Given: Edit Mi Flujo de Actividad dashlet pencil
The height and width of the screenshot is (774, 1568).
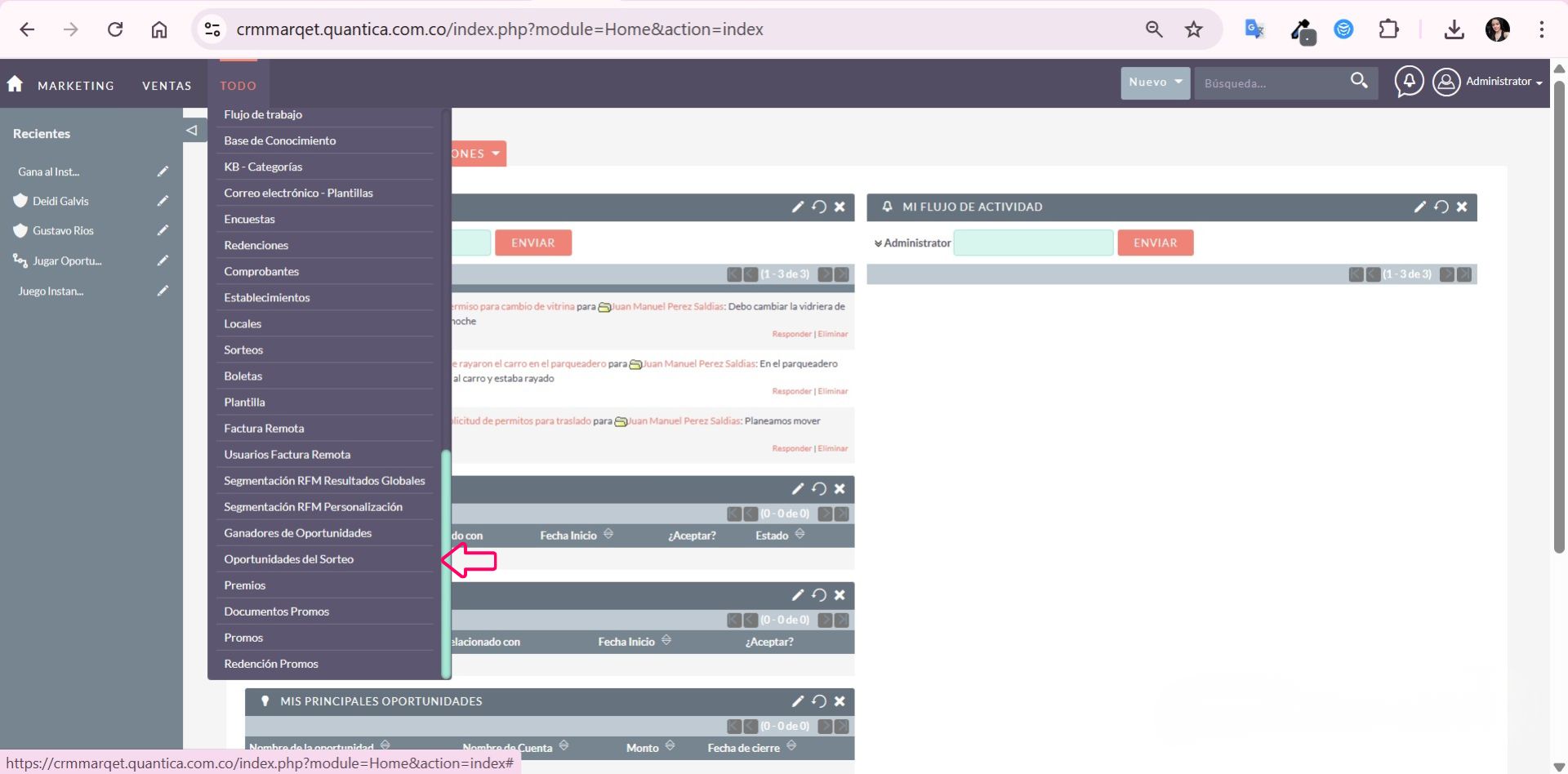Looking at the screenshot, I should 1419,207.
